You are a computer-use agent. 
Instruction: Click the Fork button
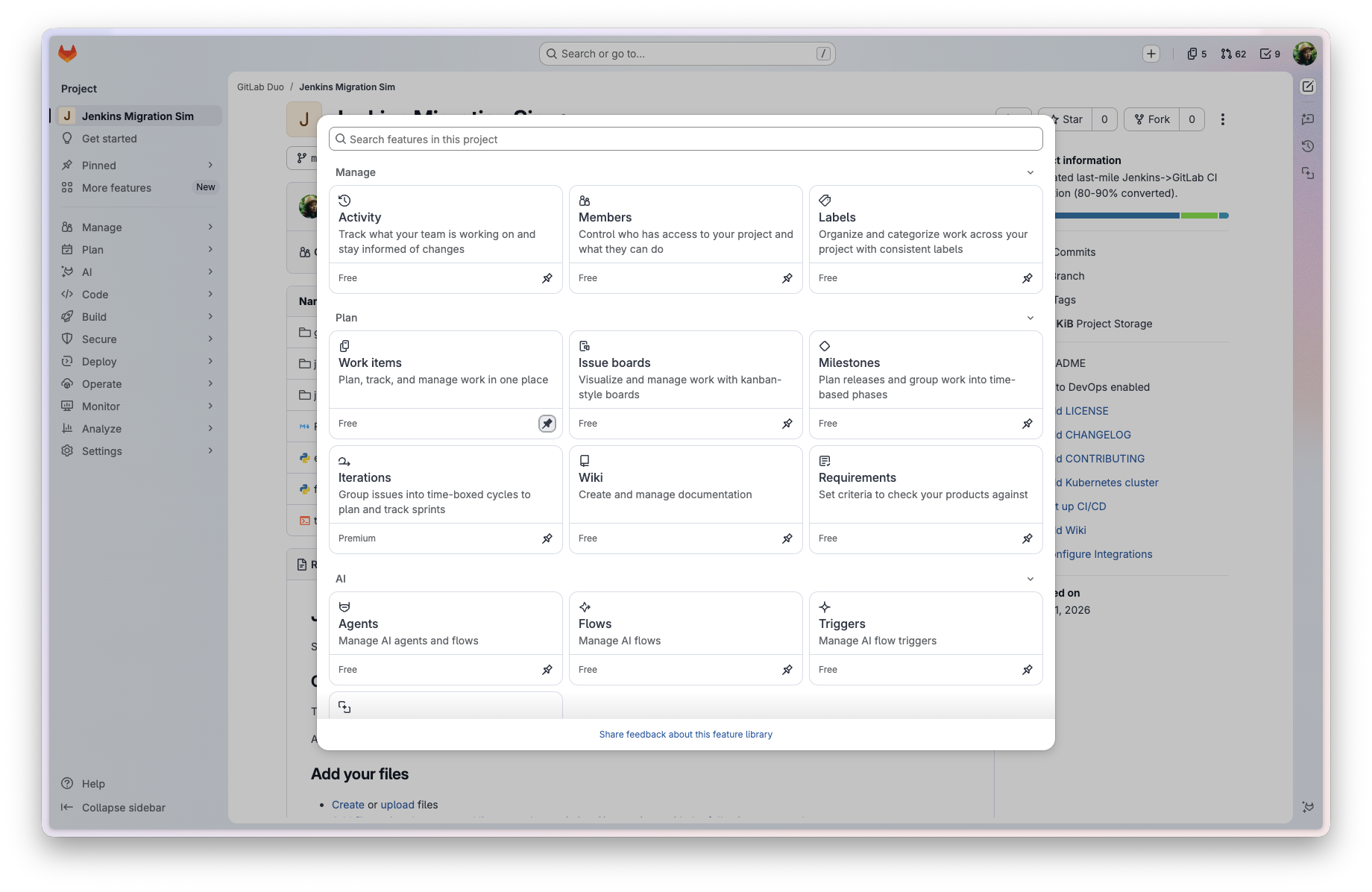(1152, 119)
